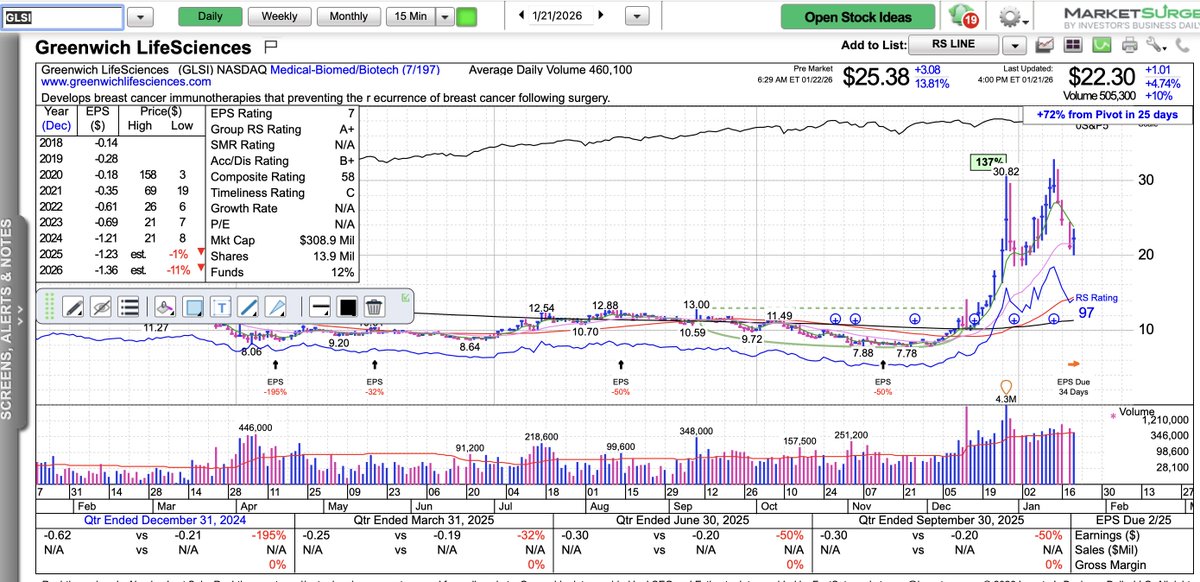Select the rectangle shape tool
1200x582 pixels.
point(194,306)
